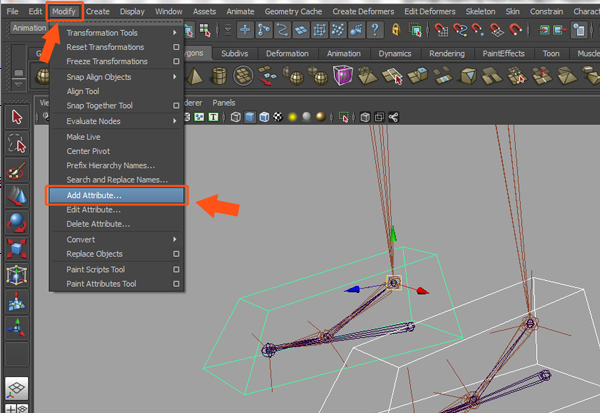Click the blue Z-axis manipulator arrow

click(x=352, y=290)
